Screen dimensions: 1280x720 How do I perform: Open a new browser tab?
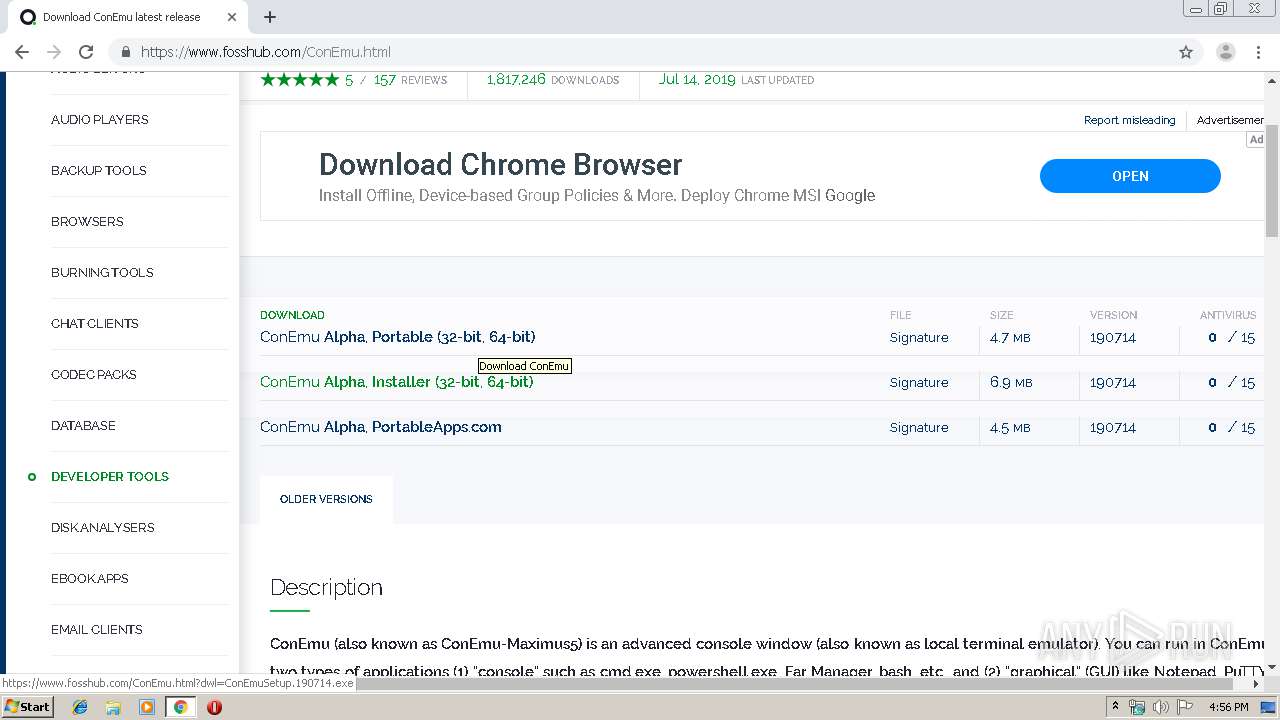[270, 17]
